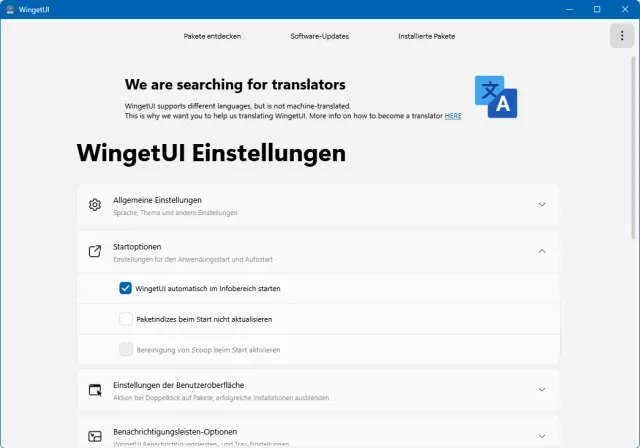Click the Startoptionen launch arrow icon
Image resolution: width=640 pixels, height=448 pixels.
pyautogui.click(x=95, y=252)
